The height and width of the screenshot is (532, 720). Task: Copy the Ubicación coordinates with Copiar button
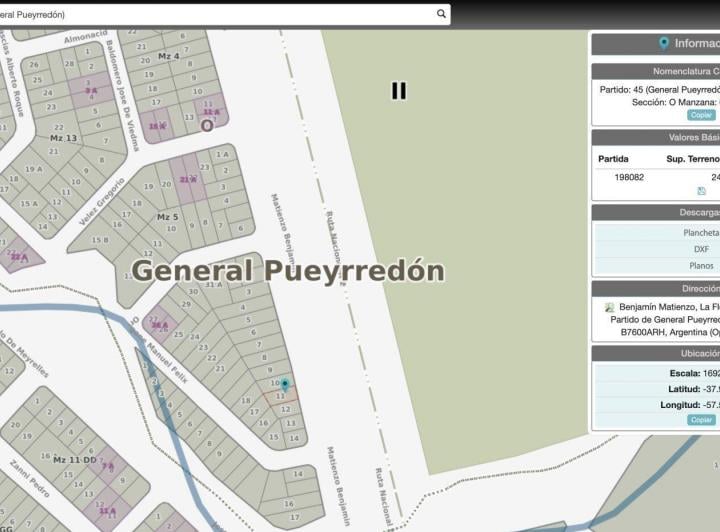(701, 420)
